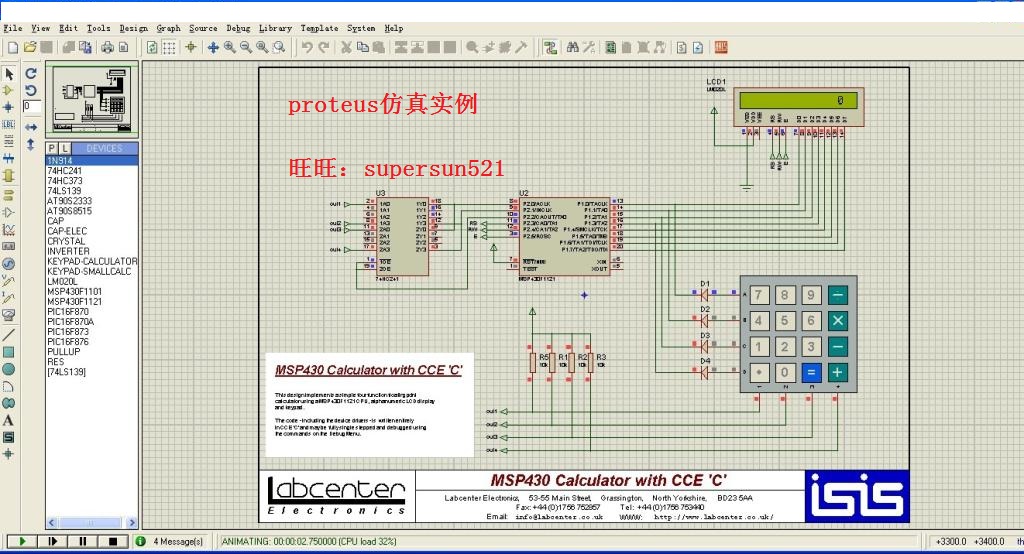Select the Virtual Instruments Mode tool

pos(8,315)
